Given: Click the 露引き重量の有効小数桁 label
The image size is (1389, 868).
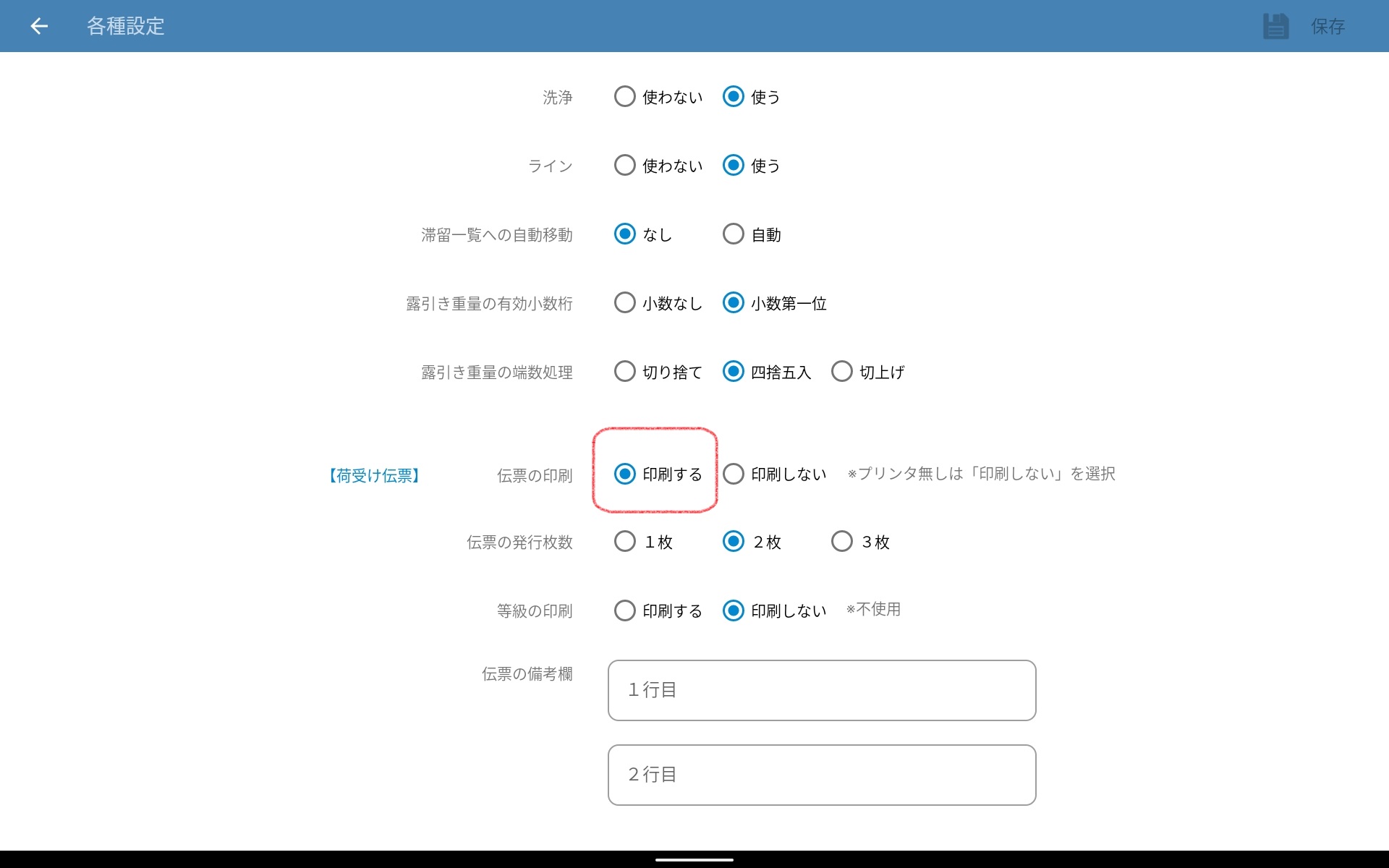Looking at the screenshot, I should tap(489, 304).
